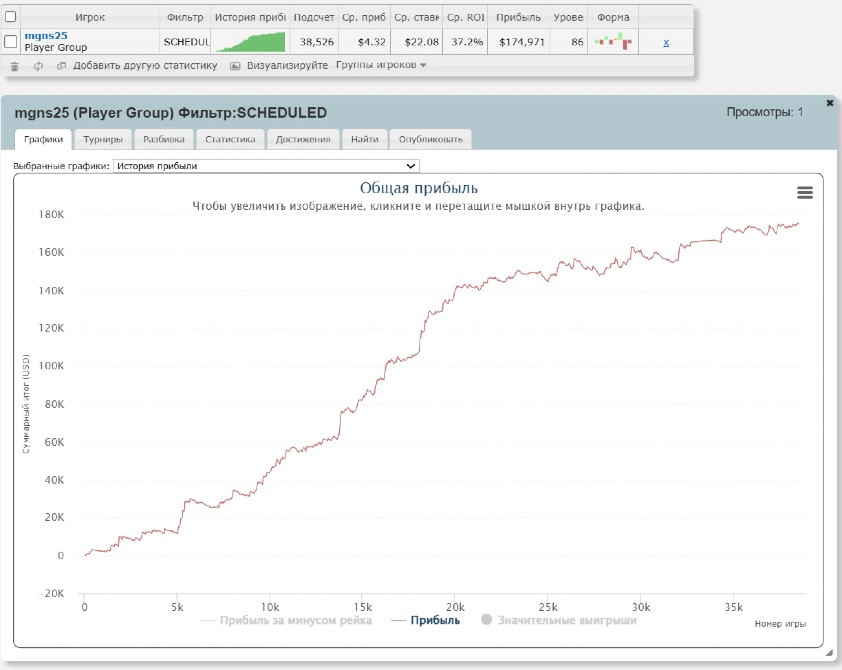Click the mgns25 player link
The height and width of the screenshot is (670, 842).
click(x=45, y=35)
